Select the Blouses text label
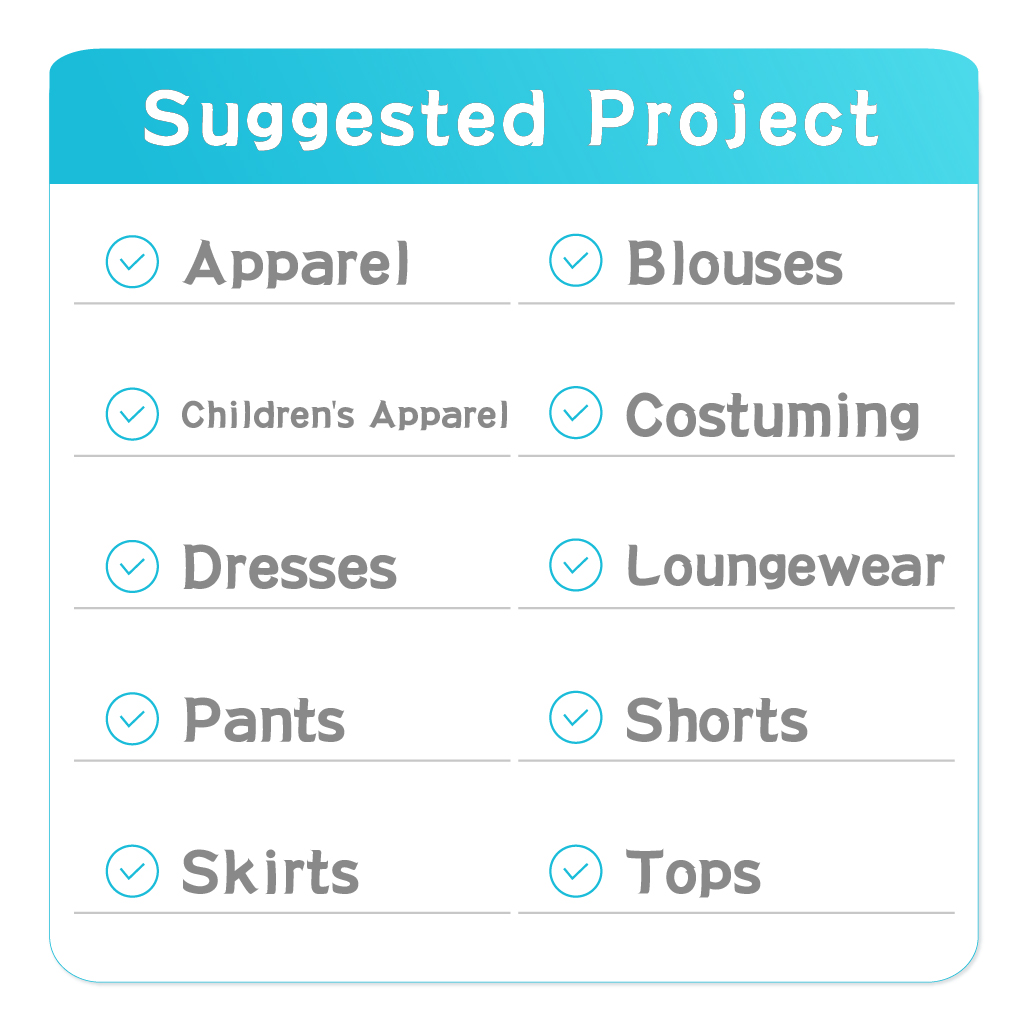 tap(735, 263)
